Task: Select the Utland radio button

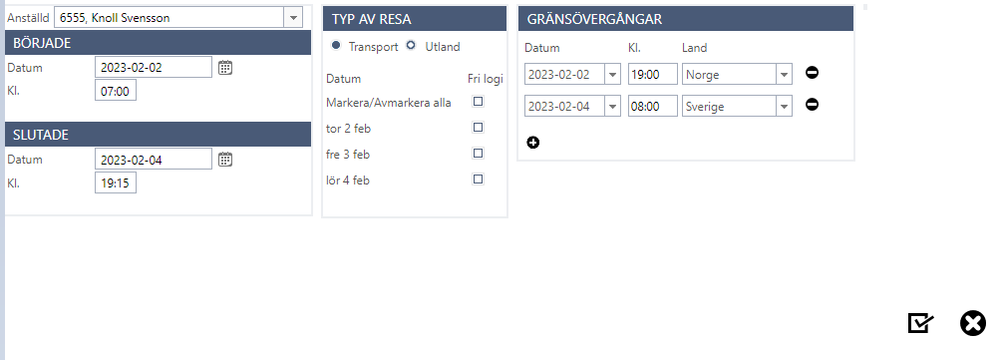Action: [411, 46]
